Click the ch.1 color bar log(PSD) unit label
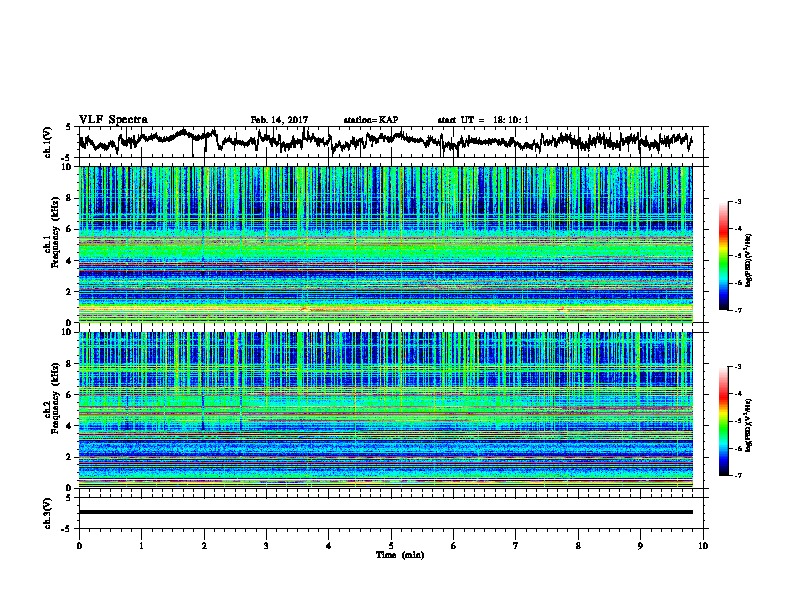Viewport: 792px width, 612px height. 749,260
